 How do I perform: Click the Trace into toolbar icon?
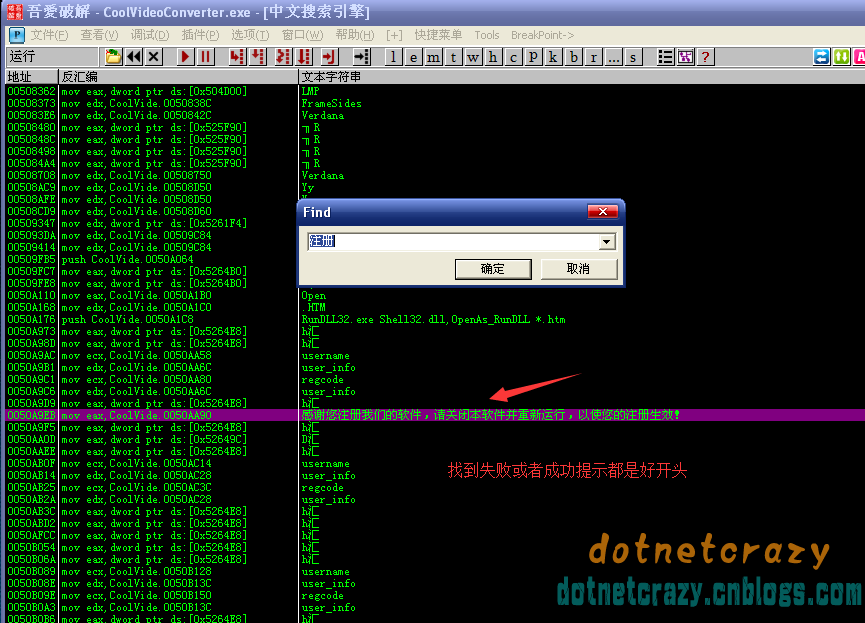(x=284, y=57)
